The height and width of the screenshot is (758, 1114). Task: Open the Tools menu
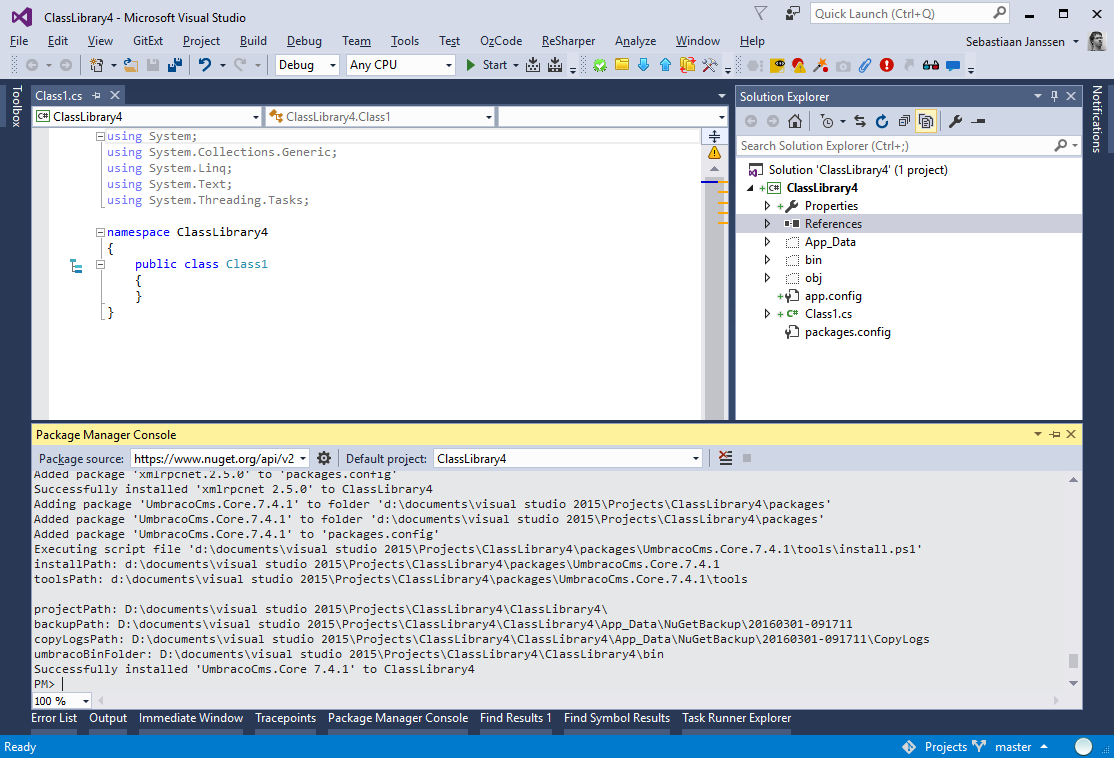(x=405, y=41)
